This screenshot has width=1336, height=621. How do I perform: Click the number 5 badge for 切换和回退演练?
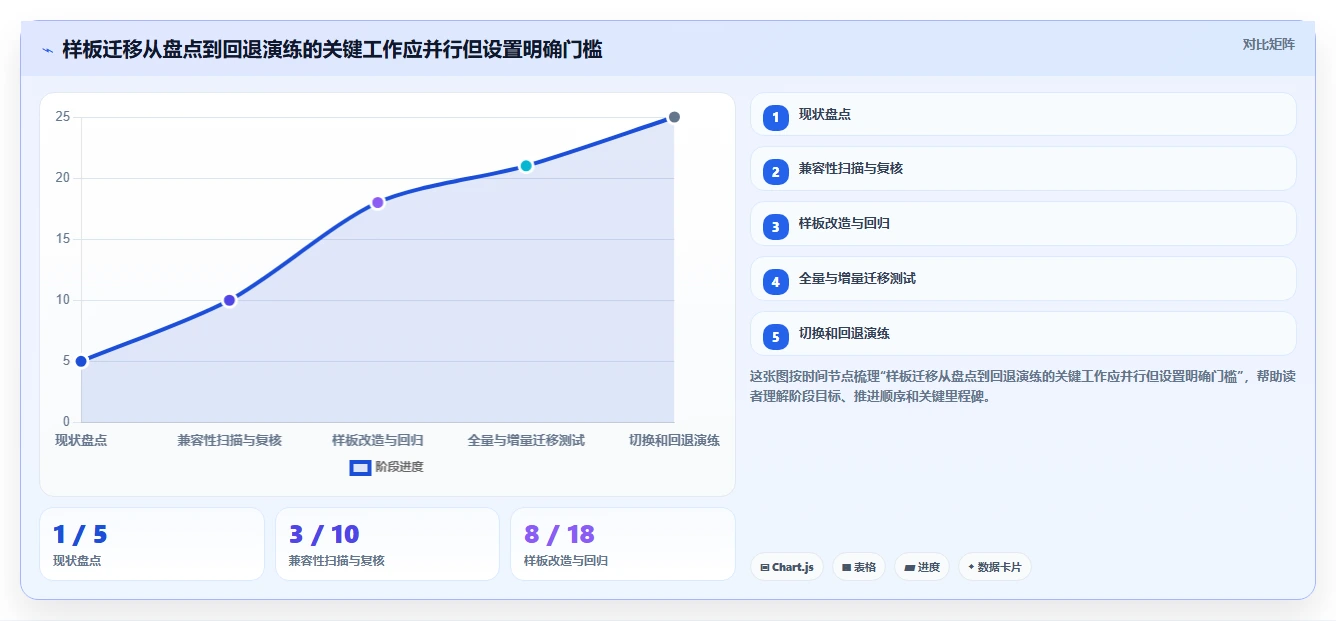[775, 337]
